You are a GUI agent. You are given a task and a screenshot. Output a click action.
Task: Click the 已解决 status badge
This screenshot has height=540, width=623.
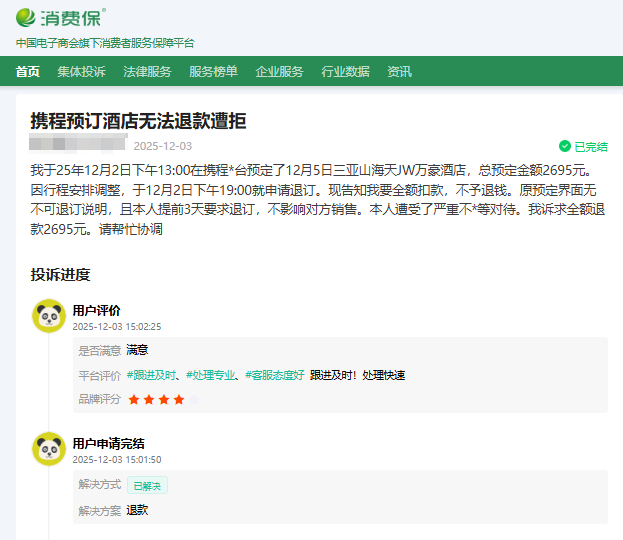coord(147,485)
